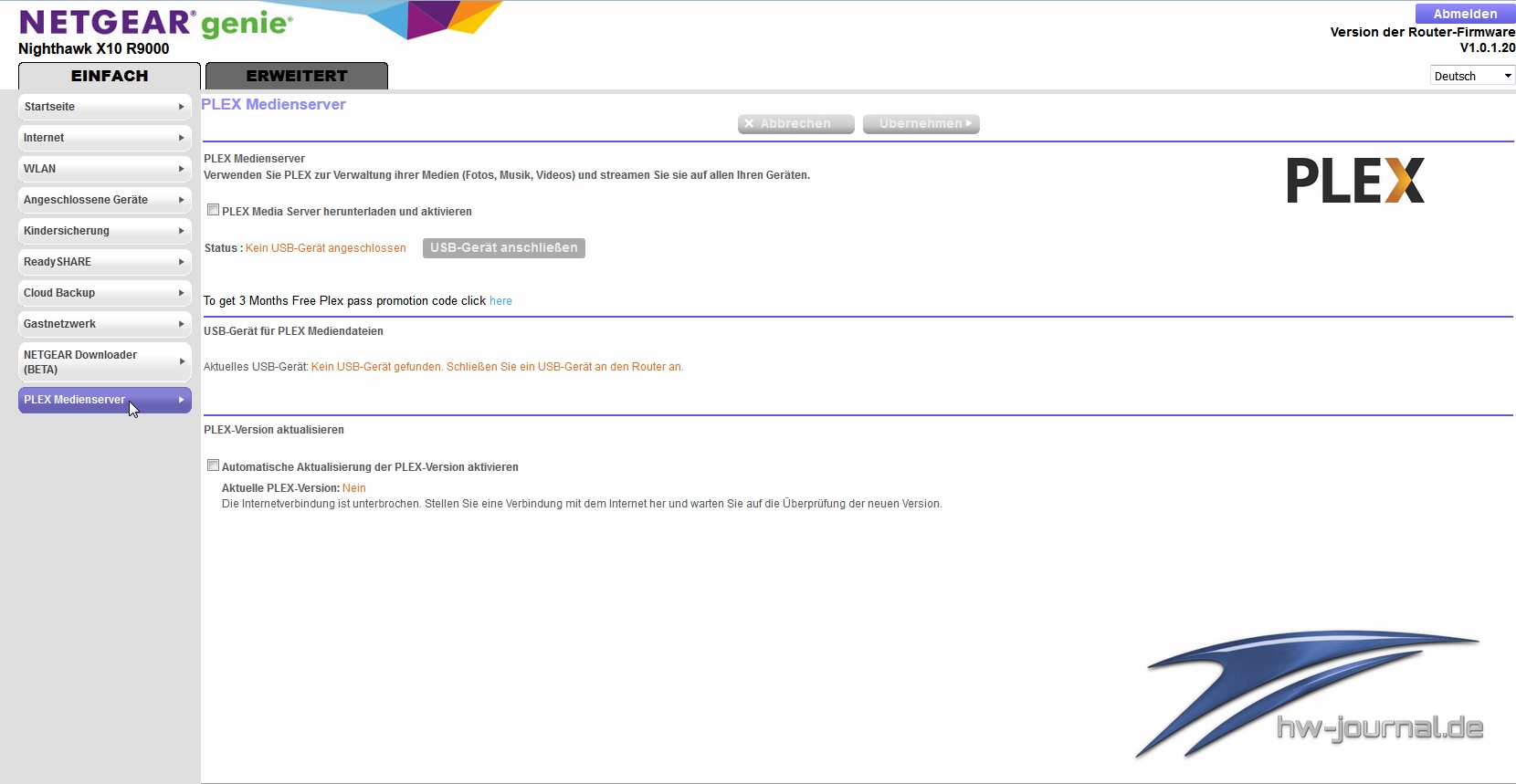Switch to the ERWEITERT tab
The height and width of the screenshot is (784, 1516).
coord(297,76)
